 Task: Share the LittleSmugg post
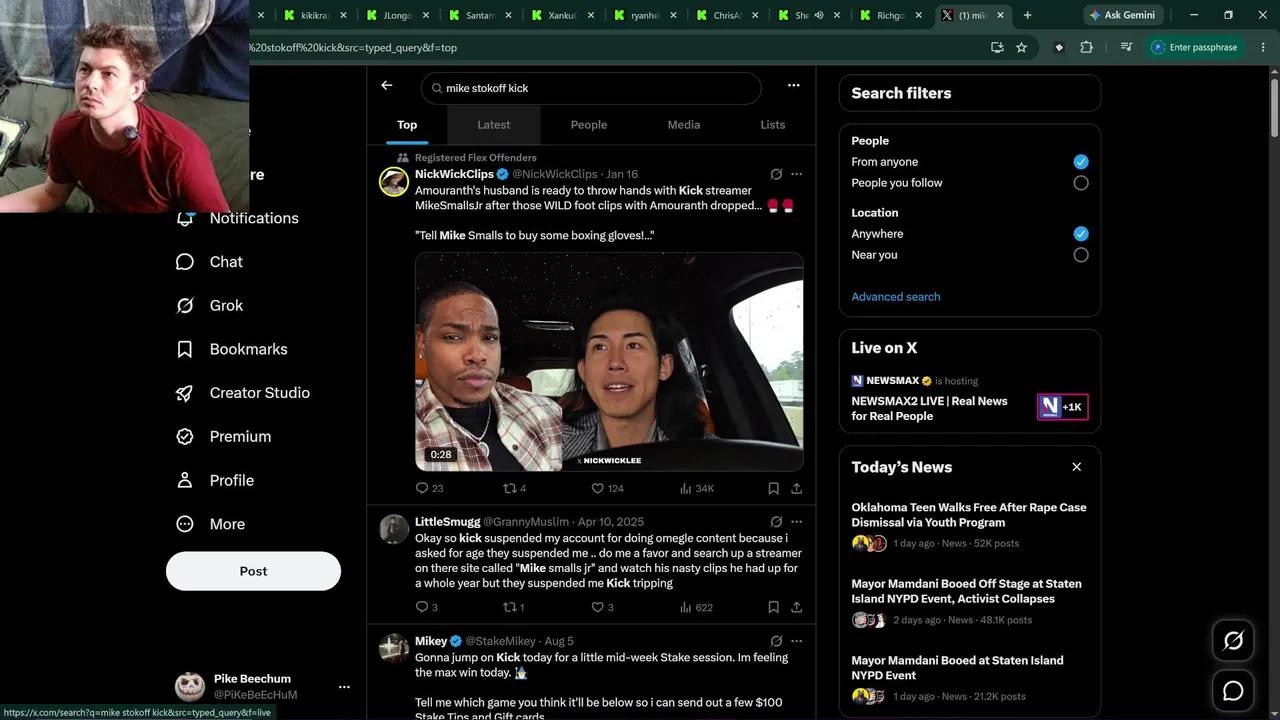click(x=796, y=607)
